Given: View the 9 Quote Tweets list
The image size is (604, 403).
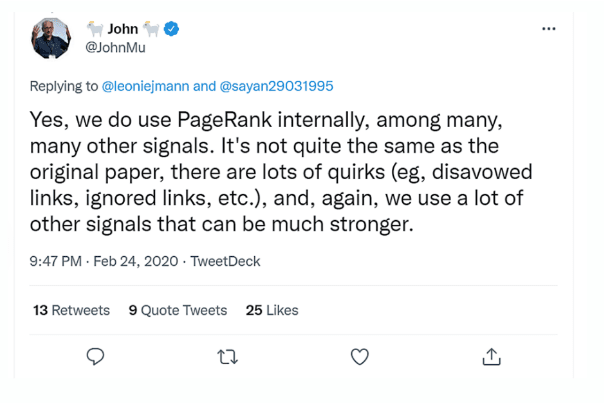Looking at the screenshot, I should pos(178,310).
